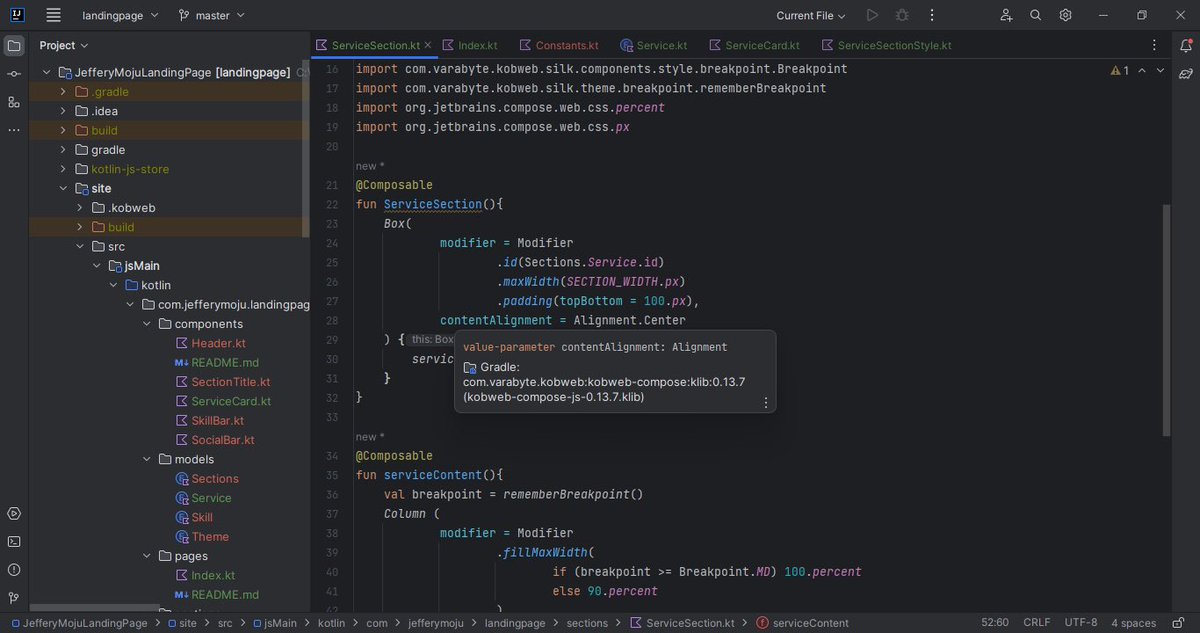The width and height of the screenshot is (1200, 633).
Task: Expand the .kobweb folder
Action: coord(80,208)
